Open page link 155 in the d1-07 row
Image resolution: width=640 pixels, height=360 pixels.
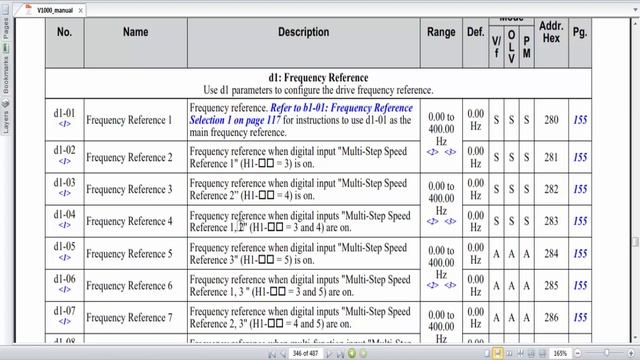click(x=580, y=318)
